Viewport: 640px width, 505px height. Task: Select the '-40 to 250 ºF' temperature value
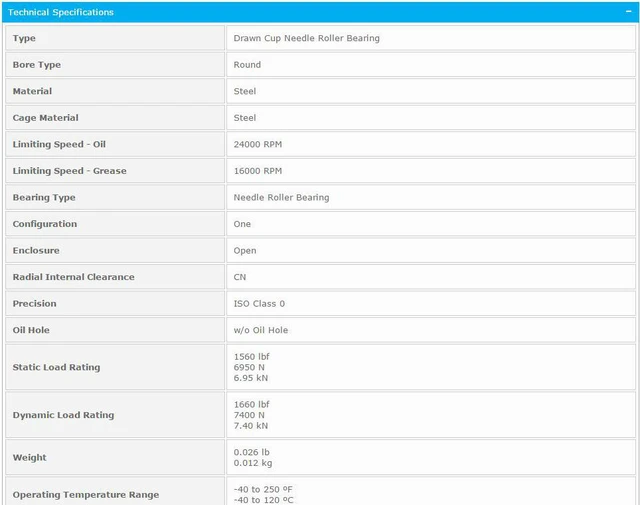263,489
